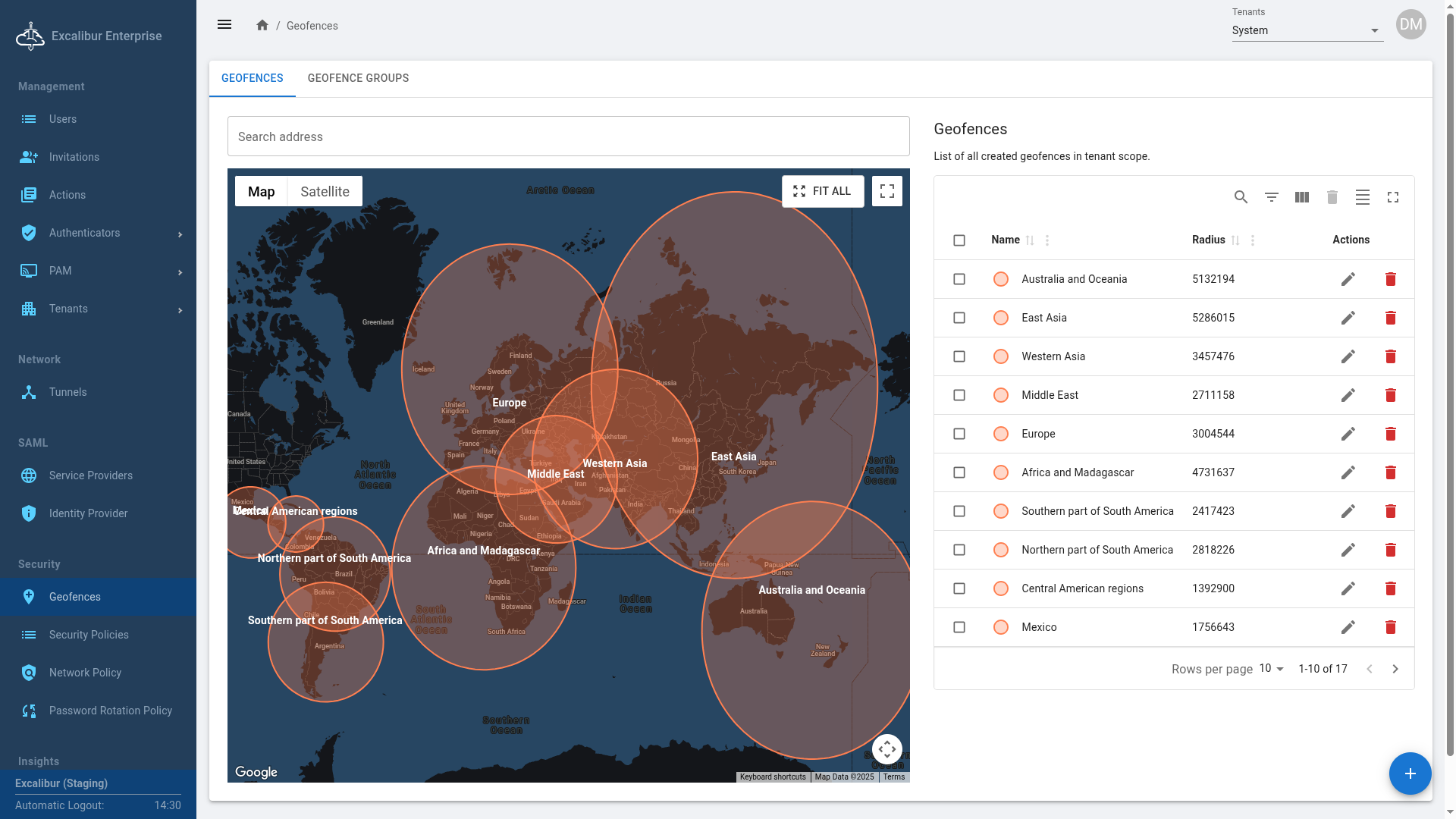Change the rows per page dropdown
This screenshot has width=1456, height=819.
tap(1272, 669)
